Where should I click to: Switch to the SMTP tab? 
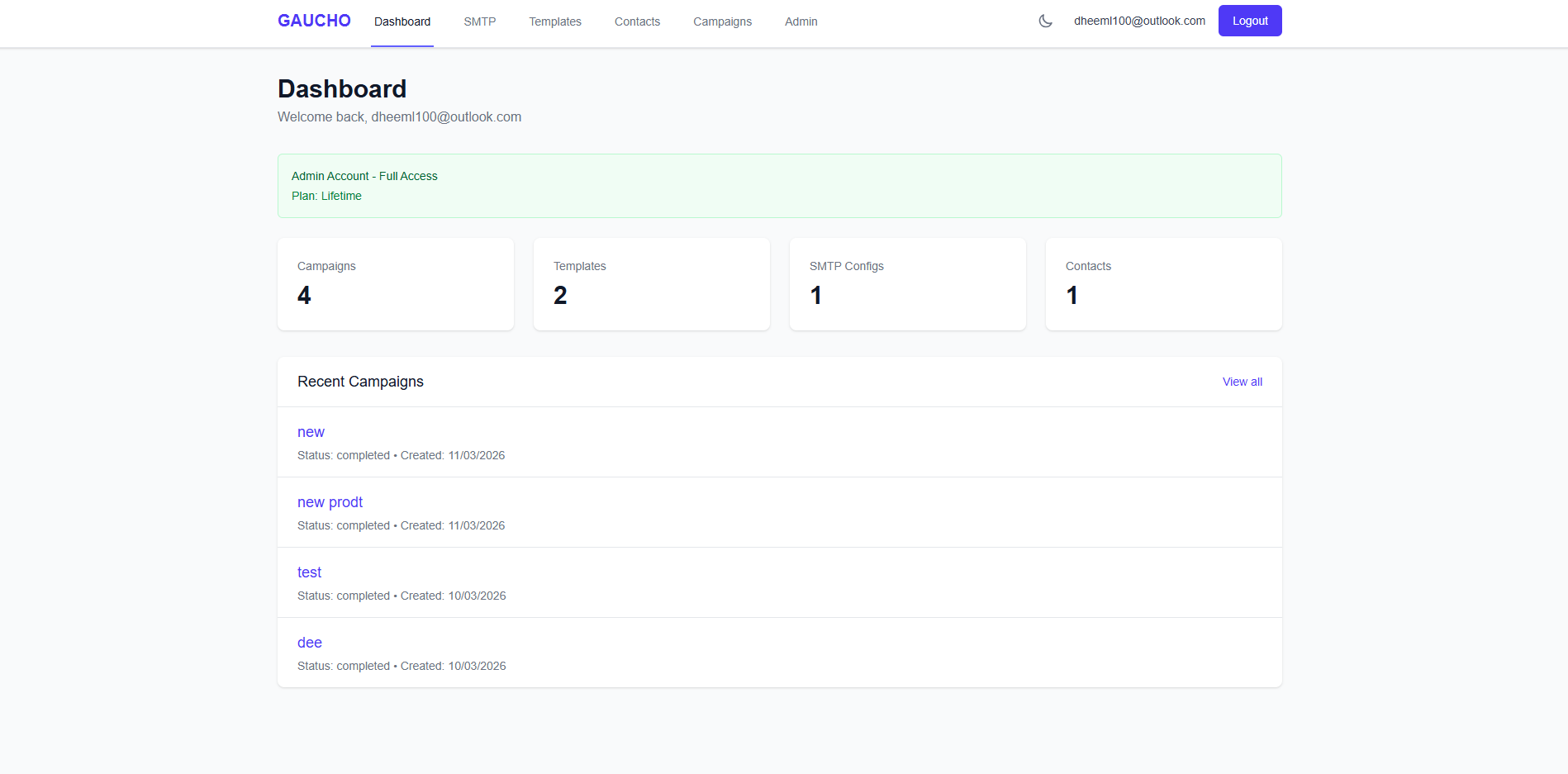[x=479, y=21]
